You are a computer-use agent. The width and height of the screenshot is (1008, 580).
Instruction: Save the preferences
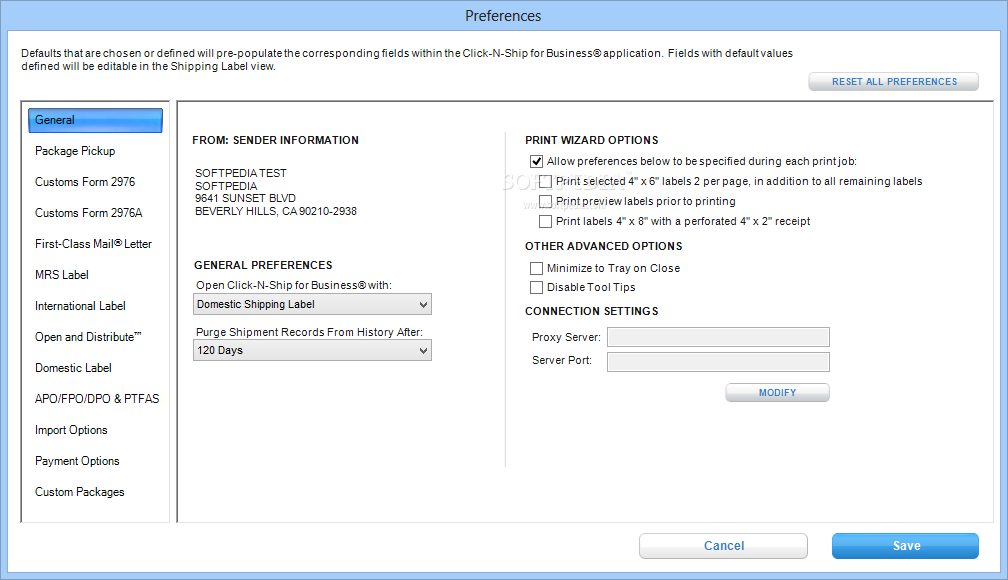click(905, 546)
